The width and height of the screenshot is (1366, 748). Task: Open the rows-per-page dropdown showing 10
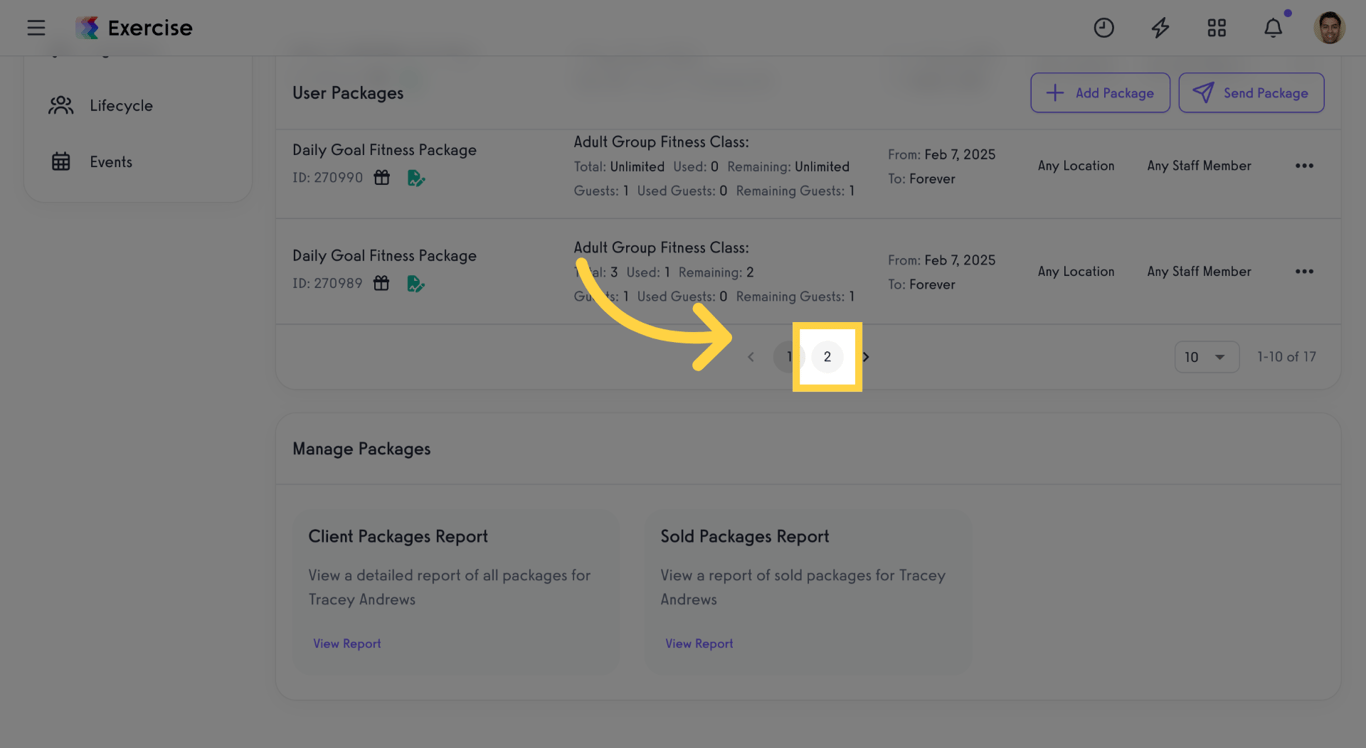1206,356
